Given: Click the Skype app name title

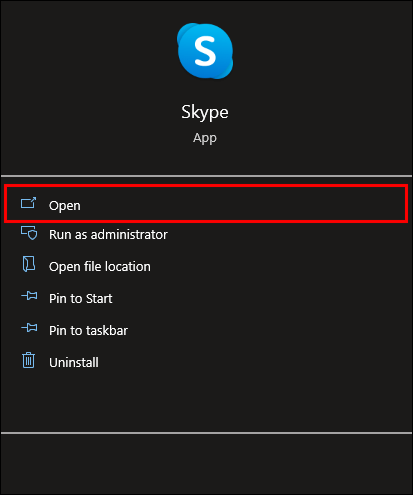Looking at the screenshot, I should click(x=205, y=112).
